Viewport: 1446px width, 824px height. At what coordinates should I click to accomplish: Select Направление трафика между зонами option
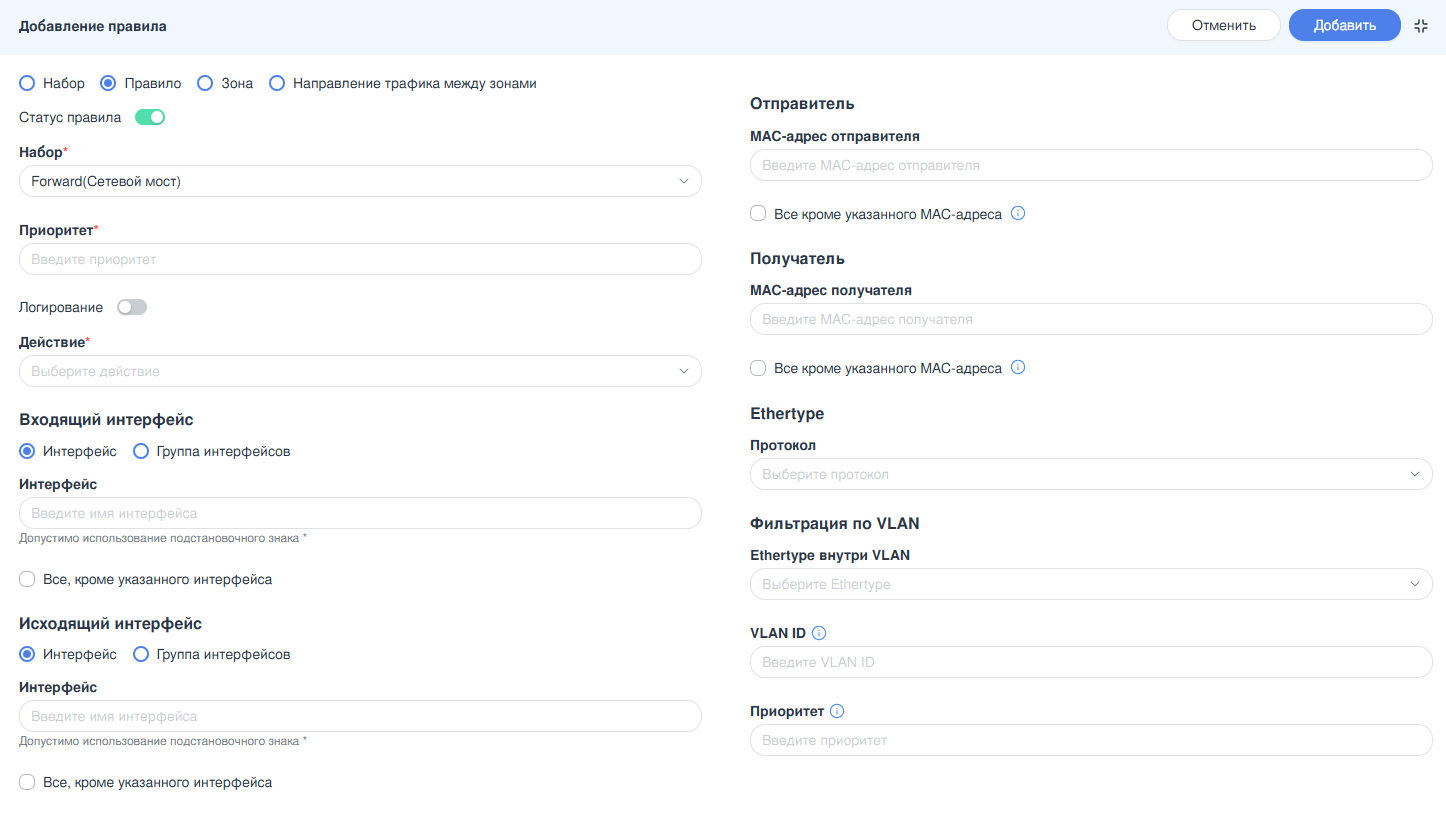(x=277, y=83)
